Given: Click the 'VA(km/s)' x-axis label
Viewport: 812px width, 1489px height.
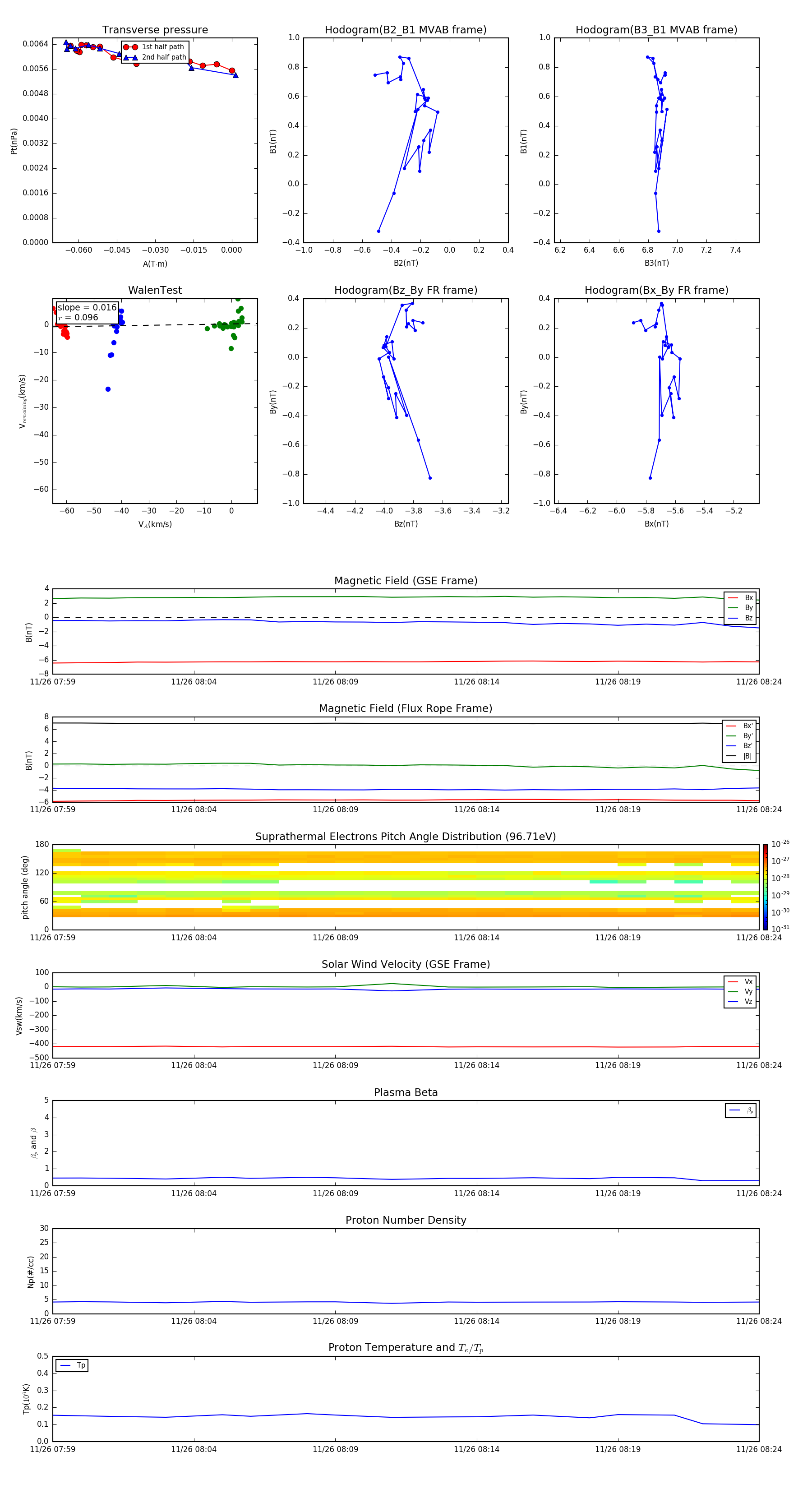Looking at the screenshot, I should point(155,524).
